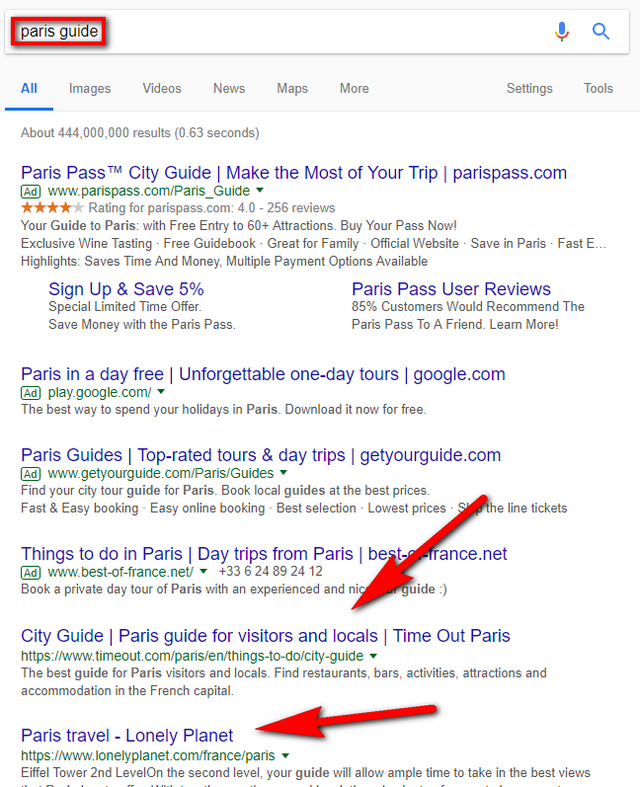Open dropdown next to lonelyplanet.com URL
The height and width of the screenshot is (787, 640).
pyautogui.click(x=285, y=755)
